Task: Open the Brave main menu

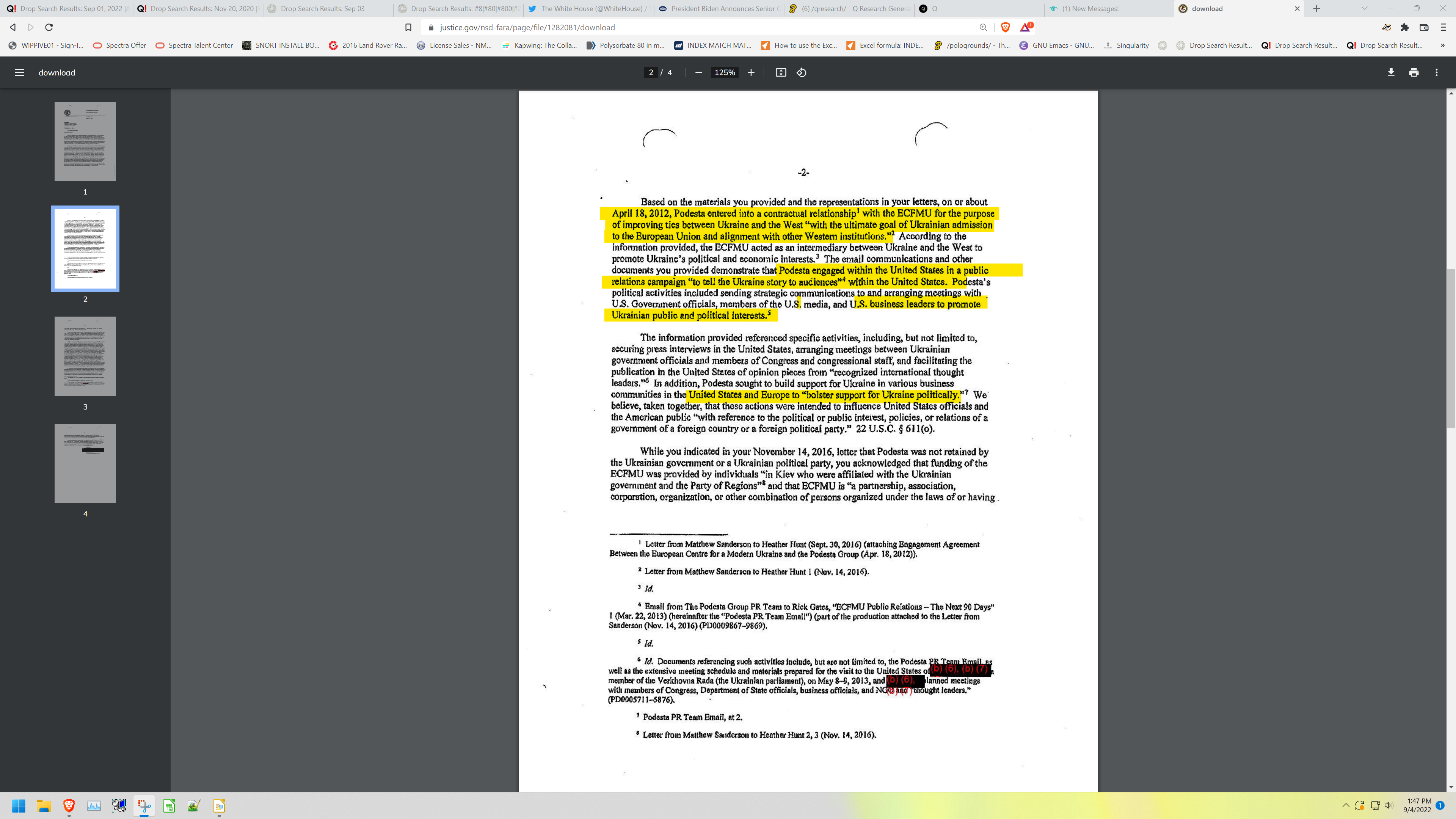Action: (x=1443, y=27)
